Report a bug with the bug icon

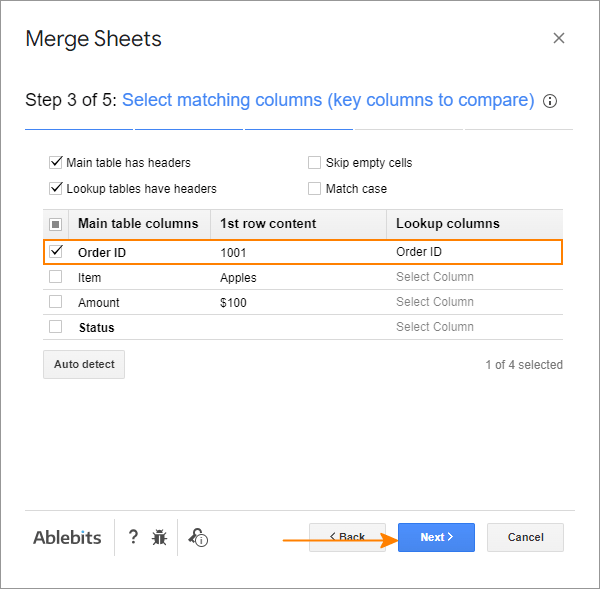coord(159,537)
